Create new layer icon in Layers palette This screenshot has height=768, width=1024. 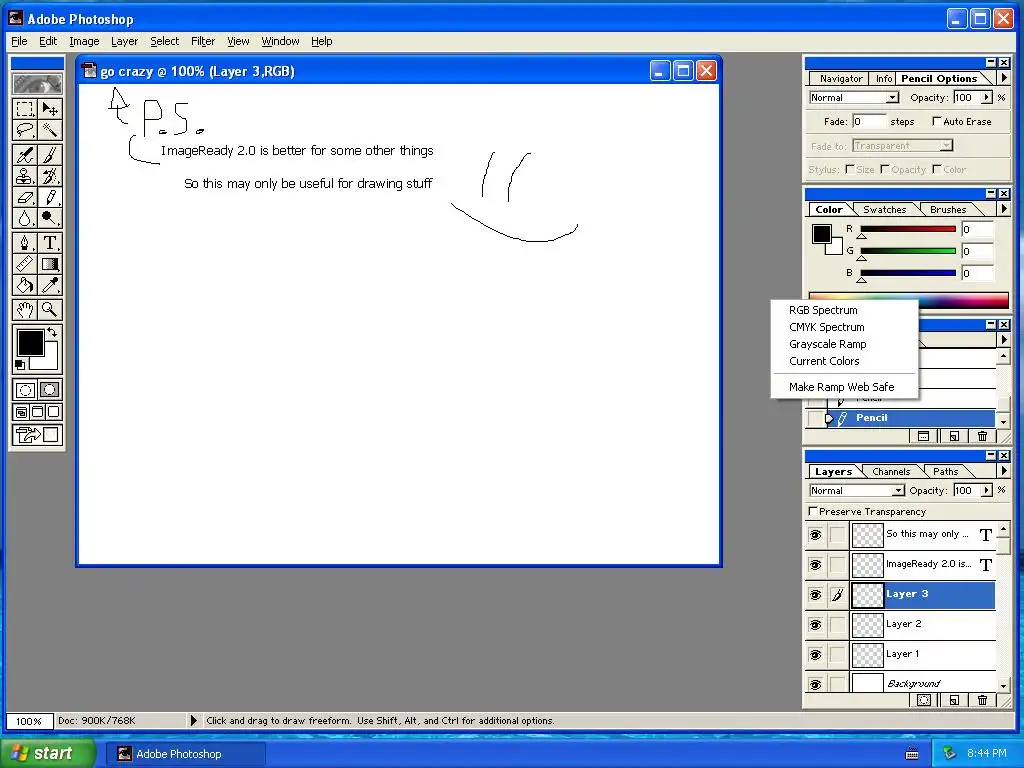coord(953,700)
